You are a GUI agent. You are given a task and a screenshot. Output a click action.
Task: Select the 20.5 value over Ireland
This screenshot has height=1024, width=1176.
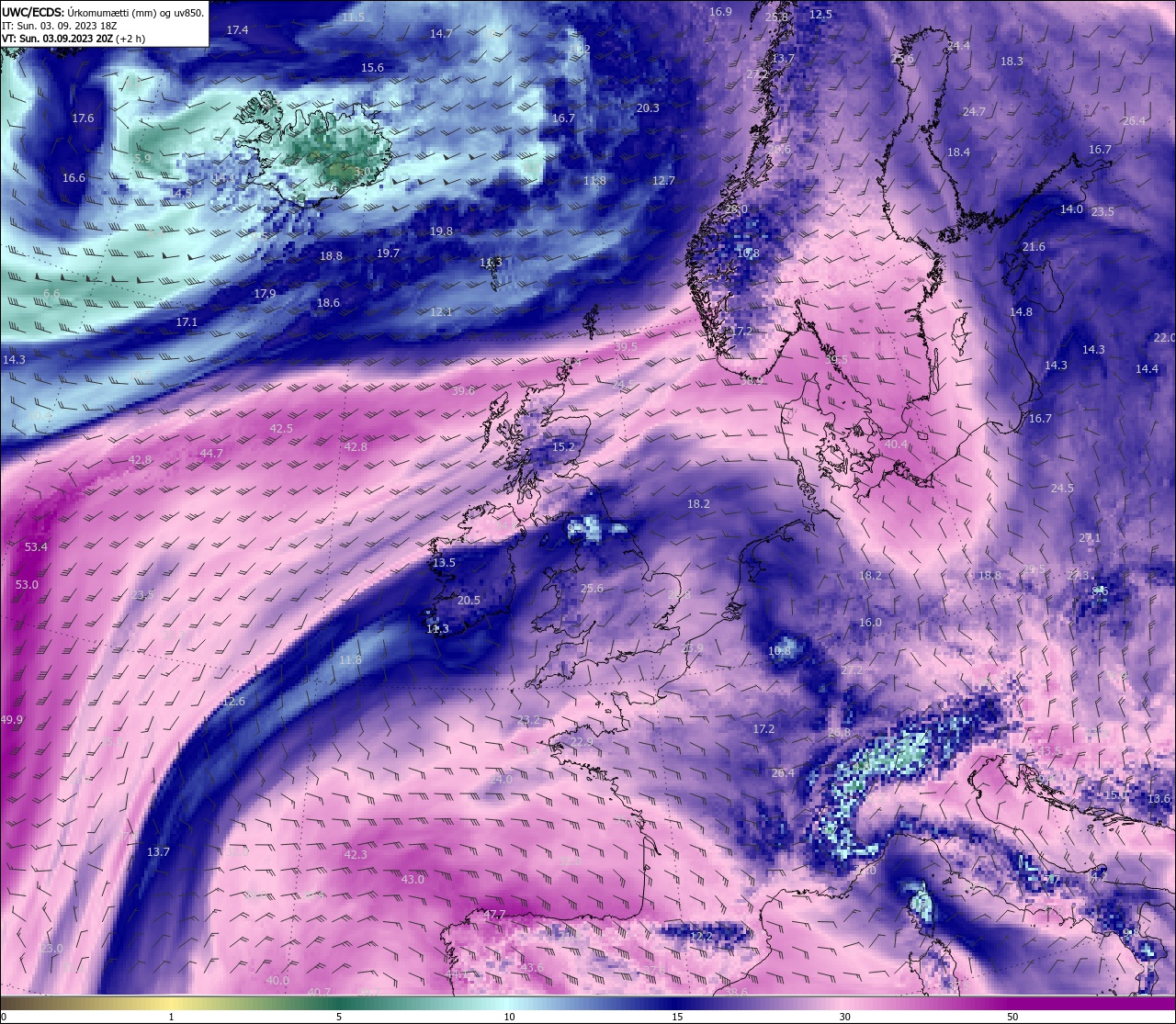point(469,600)
